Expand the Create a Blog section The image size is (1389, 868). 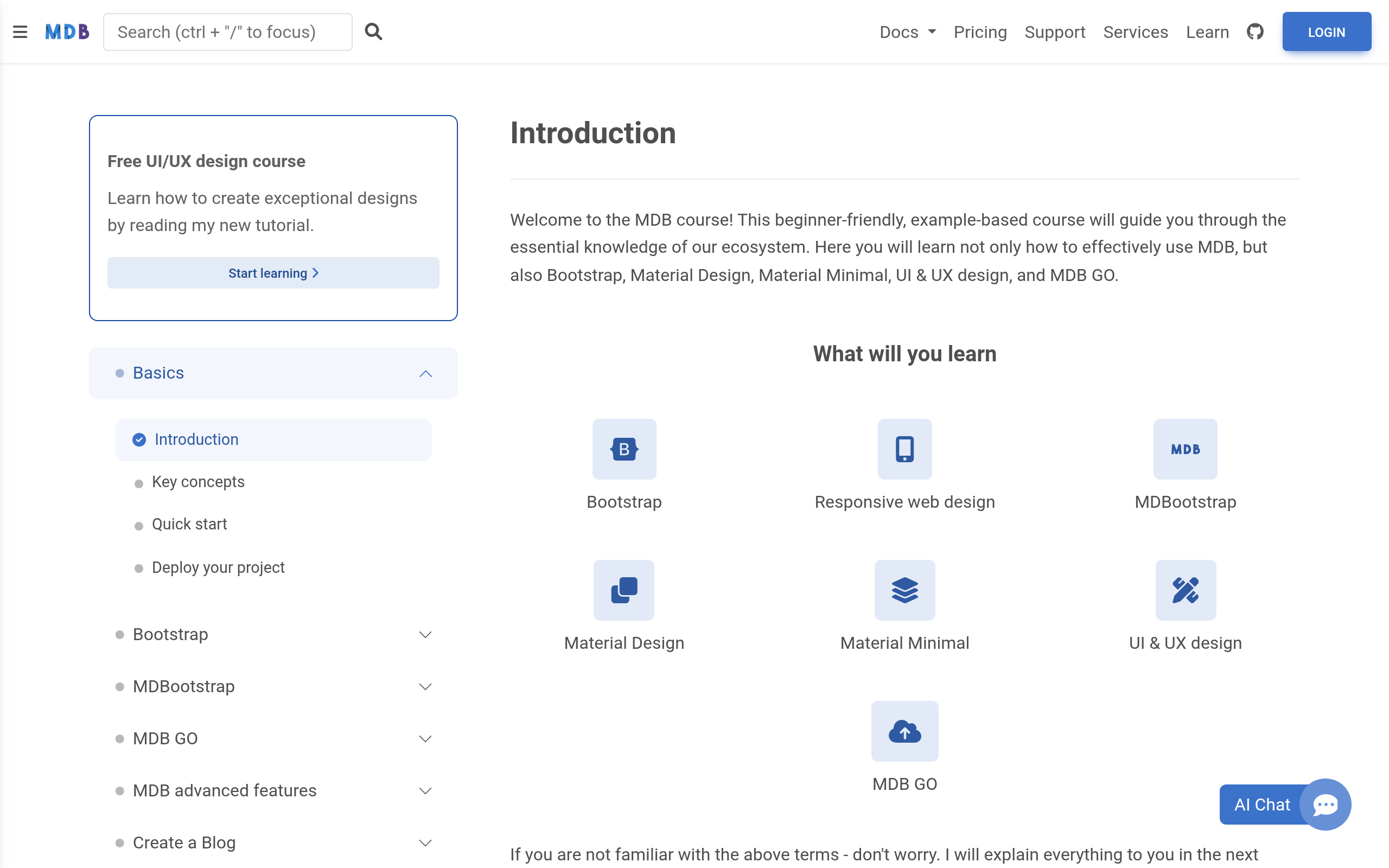coord(273,843)
